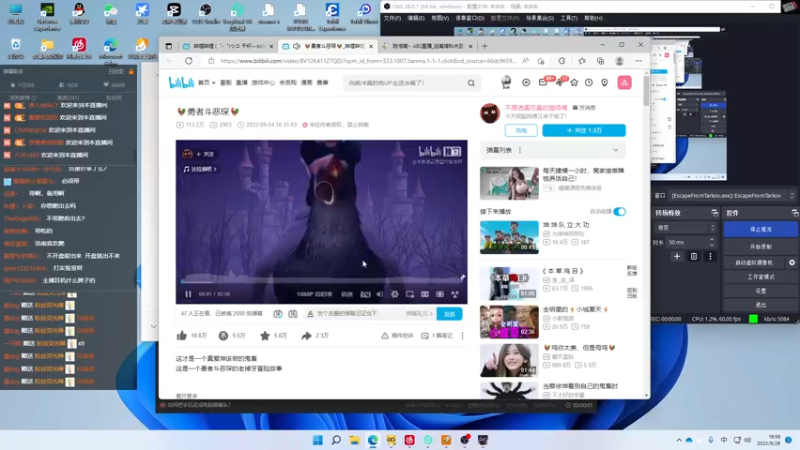Image resolution: width=800 pixels, height=450 pixels.
Task: Reload the page in Edge browser
Action: point(189,61)
